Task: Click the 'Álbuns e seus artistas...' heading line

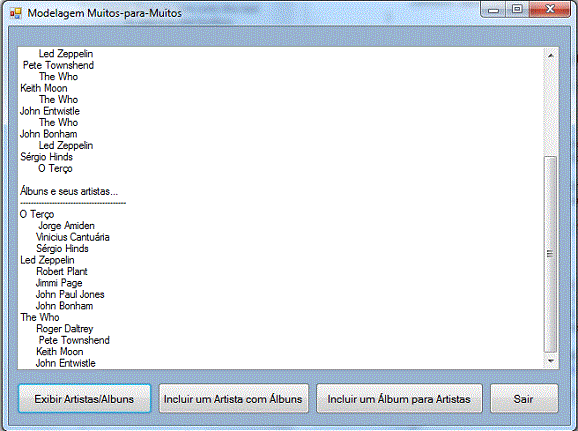Action: (x=69, y=191)
